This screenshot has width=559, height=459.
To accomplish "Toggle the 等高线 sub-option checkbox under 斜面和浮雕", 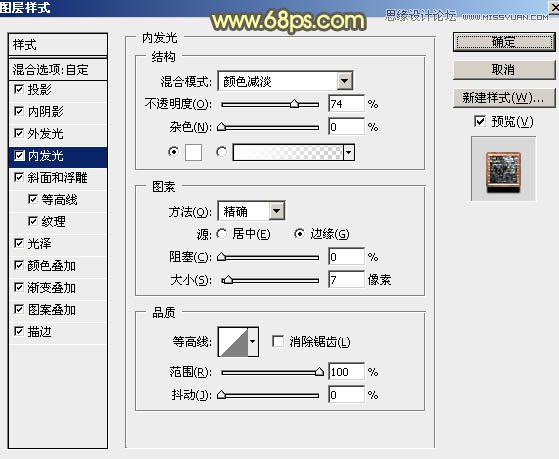I will click(33, 199).
